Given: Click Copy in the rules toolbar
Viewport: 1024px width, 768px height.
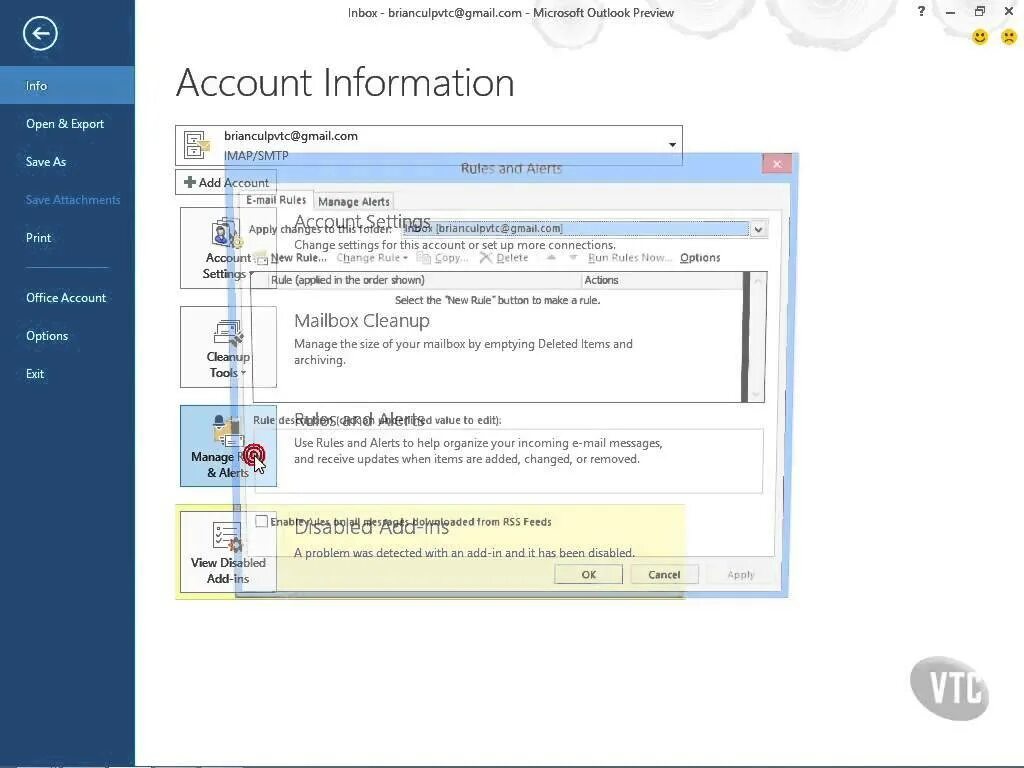Looking at the screenshot, I should point(443,258).
